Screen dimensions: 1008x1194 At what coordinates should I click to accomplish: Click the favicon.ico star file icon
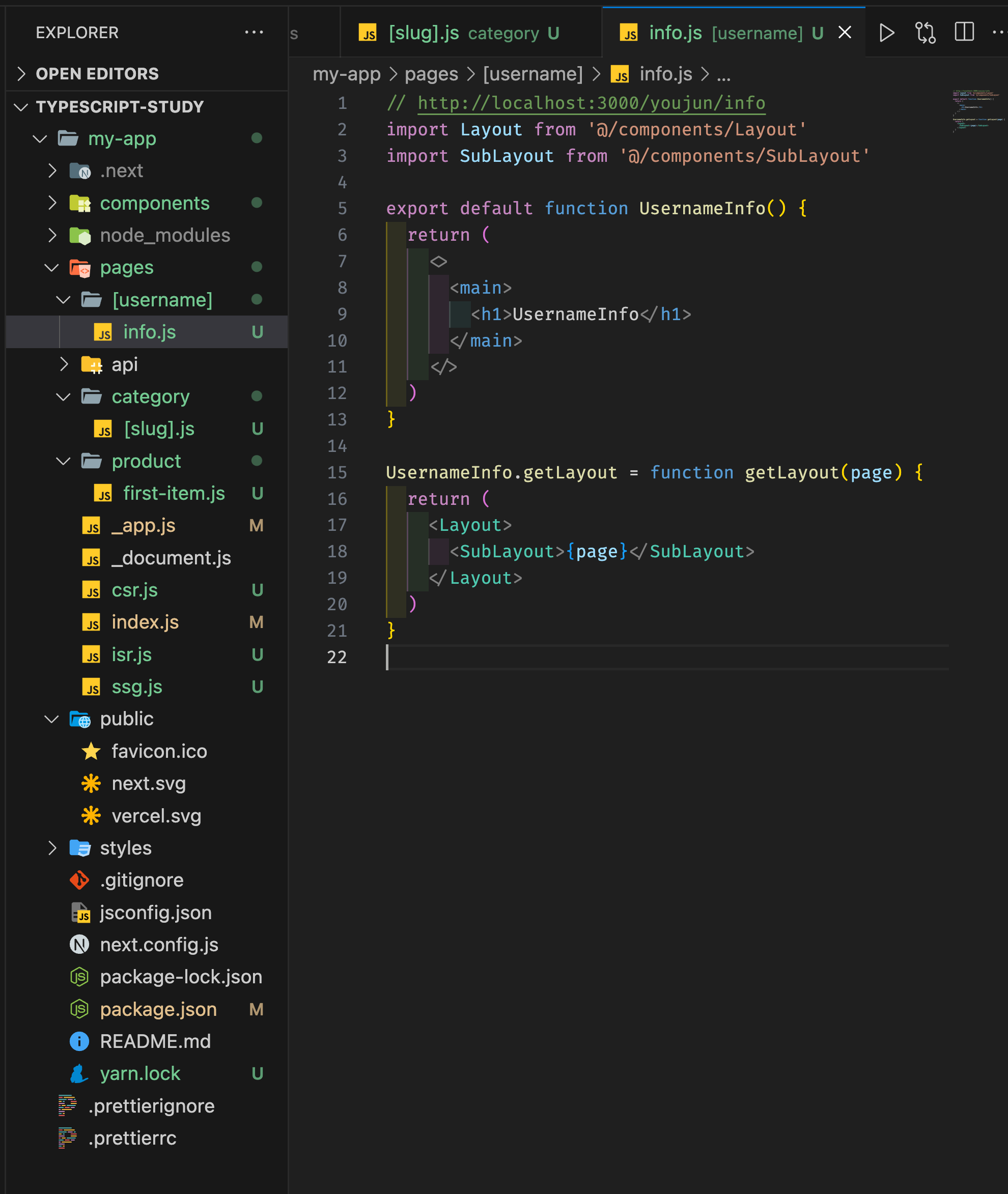[x=91, y=751]
